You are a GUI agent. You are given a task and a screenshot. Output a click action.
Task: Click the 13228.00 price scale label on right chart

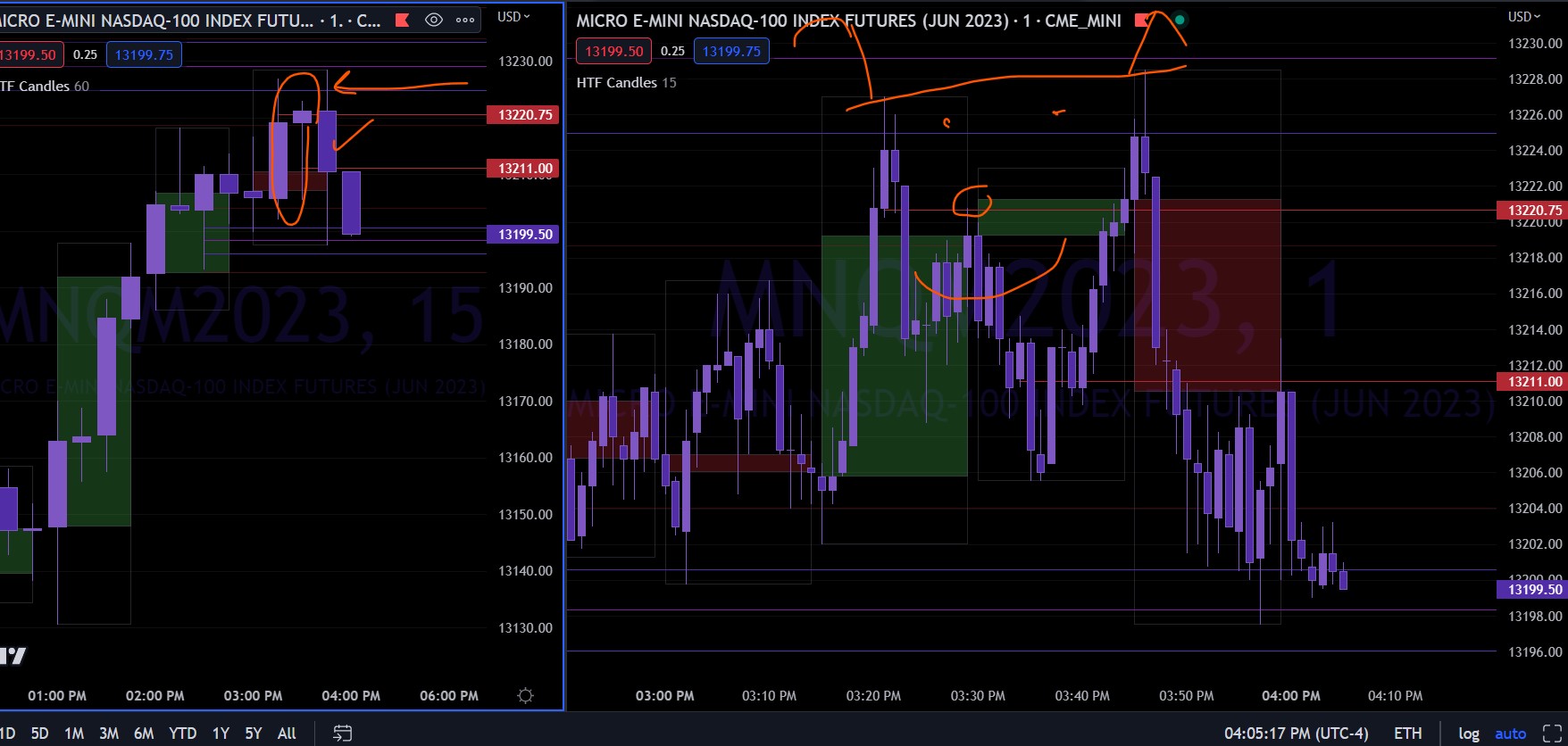pyautogui.click(x=1535, y=79)
